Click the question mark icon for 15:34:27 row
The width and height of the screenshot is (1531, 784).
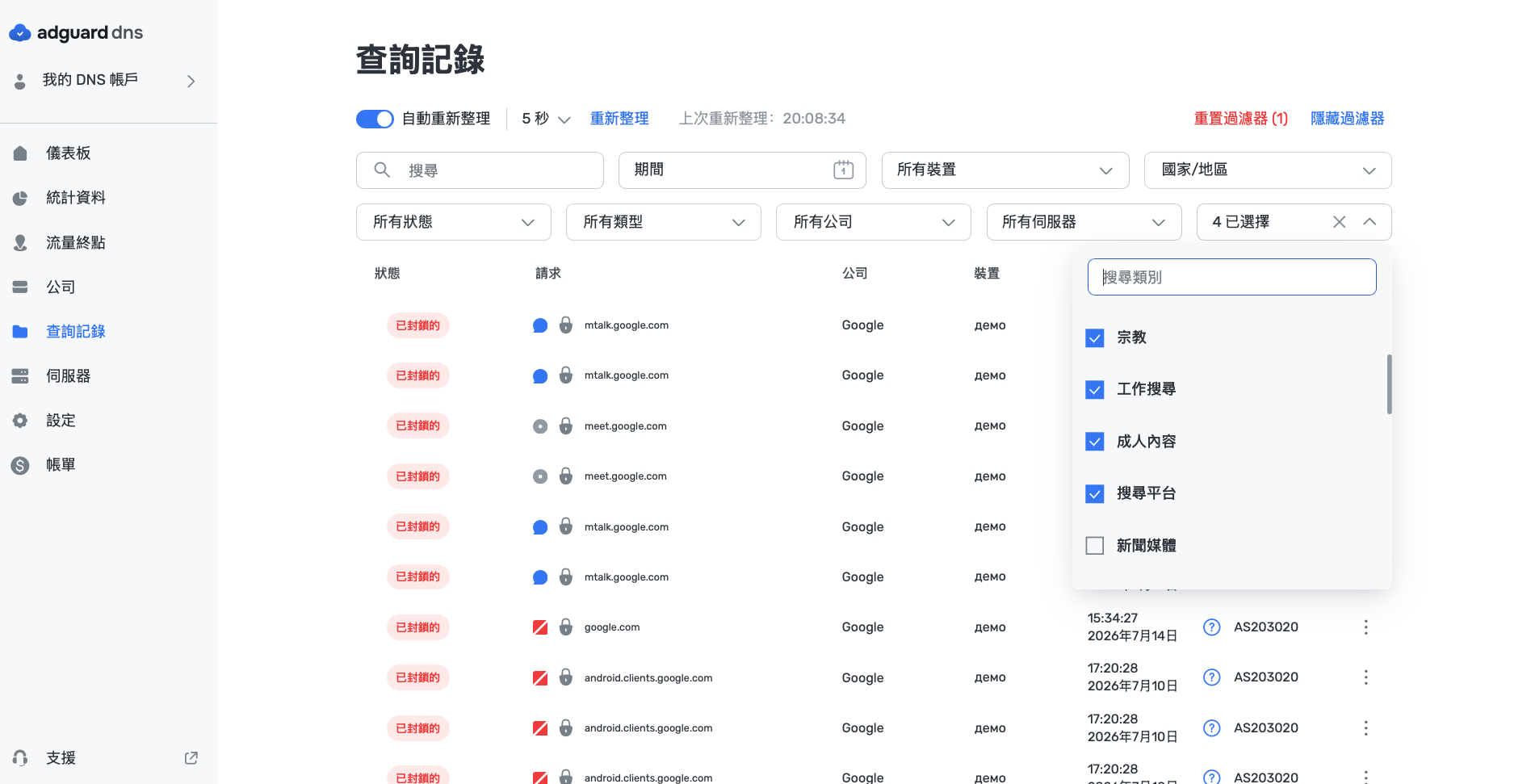tap(1211, 627)
